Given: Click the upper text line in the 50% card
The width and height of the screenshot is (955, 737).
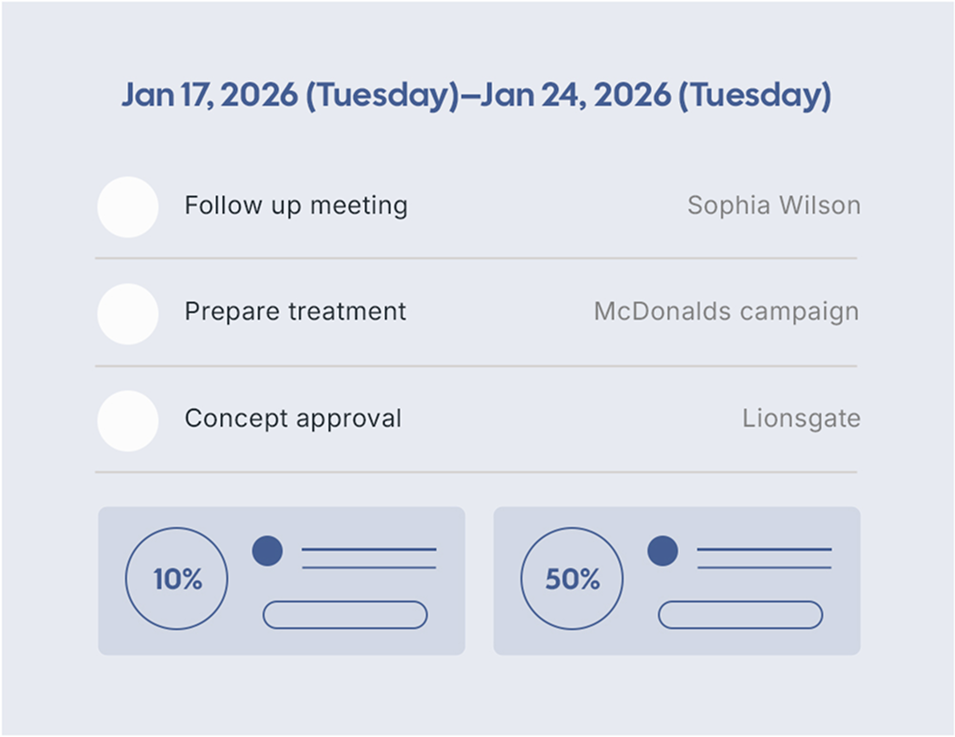Looking at the screenshot, I should click(x=764, y=549).
